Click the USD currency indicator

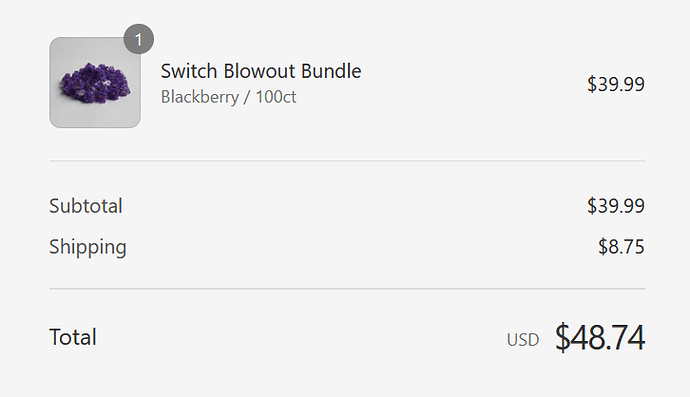[523, 340]
